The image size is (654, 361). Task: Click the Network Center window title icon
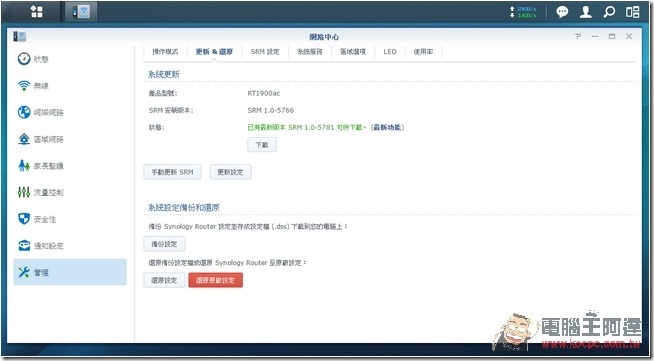pos(20,37)
